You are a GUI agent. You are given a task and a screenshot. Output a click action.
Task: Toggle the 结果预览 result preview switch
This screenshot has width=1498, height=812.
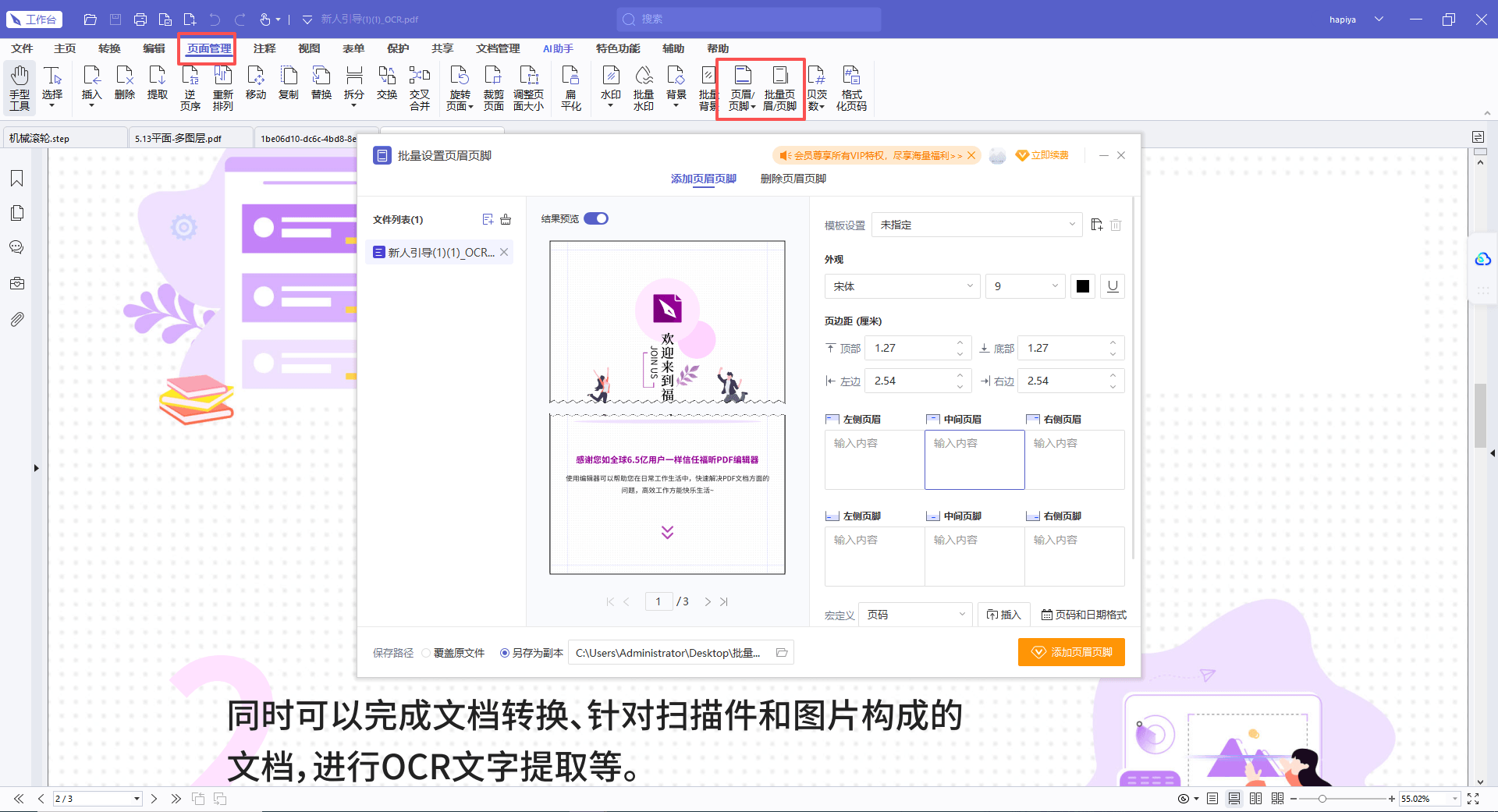(596, 218)
